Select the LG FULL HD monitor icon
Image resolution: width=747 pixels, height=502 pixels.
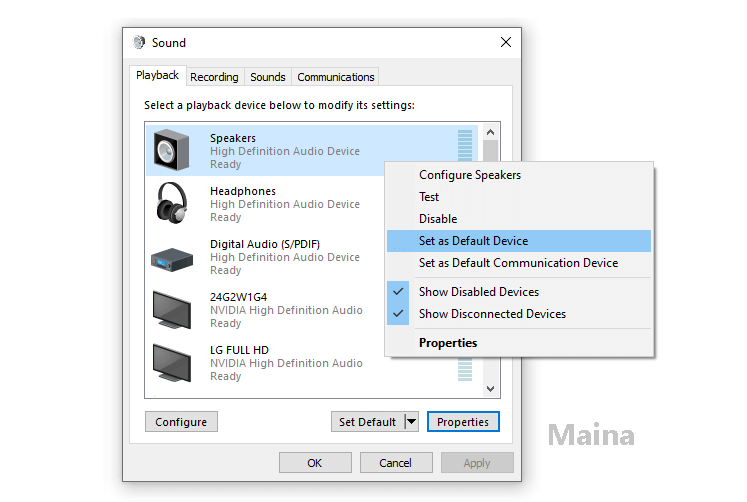tap(172, 362)
